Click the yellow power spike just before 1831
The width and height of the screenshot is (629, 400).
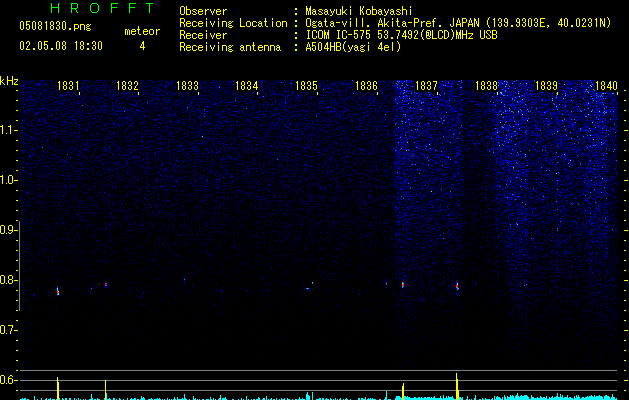58,388
